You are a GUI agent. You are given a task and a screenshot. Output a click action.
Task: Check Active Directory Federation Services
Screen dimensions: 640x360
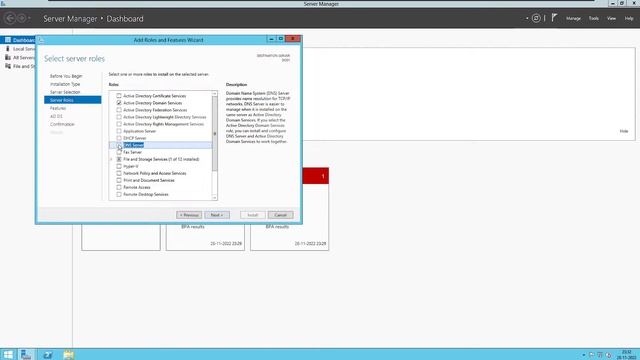point(119,110)
